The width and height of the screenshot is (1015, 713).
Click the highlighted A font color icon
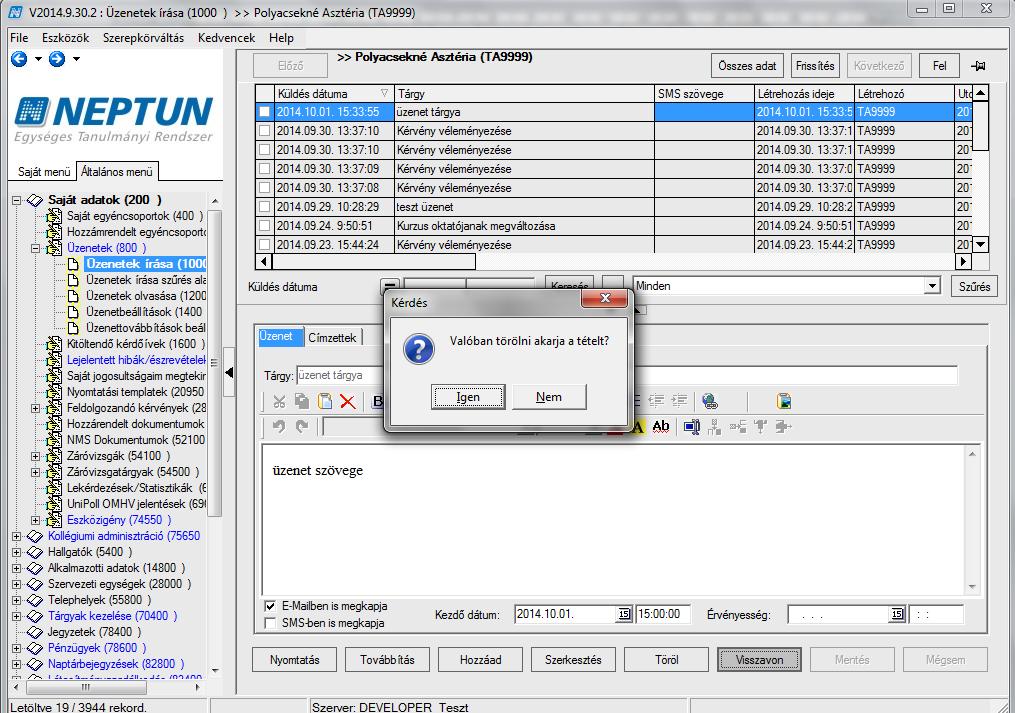click(x=638, y=426)
